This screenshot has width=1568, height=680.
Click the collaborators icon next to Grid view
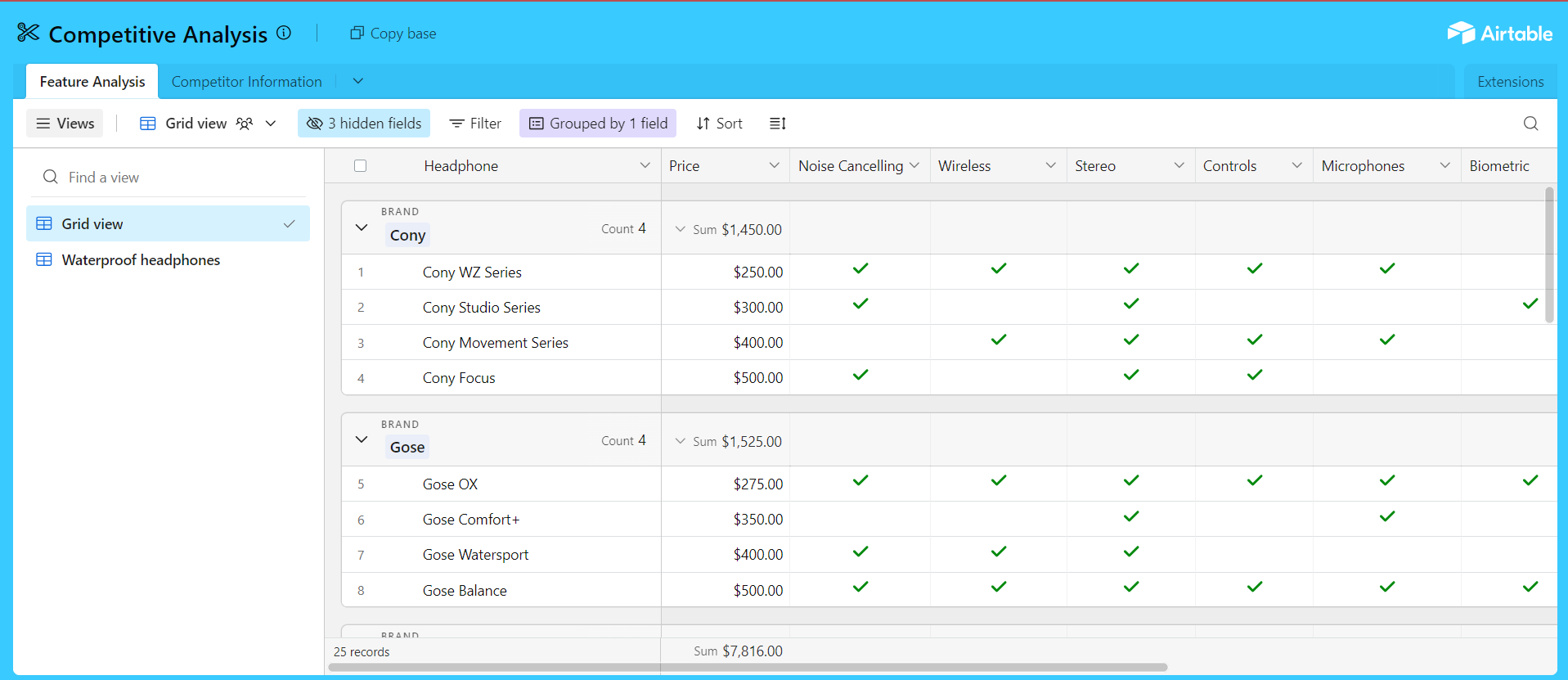244,124
